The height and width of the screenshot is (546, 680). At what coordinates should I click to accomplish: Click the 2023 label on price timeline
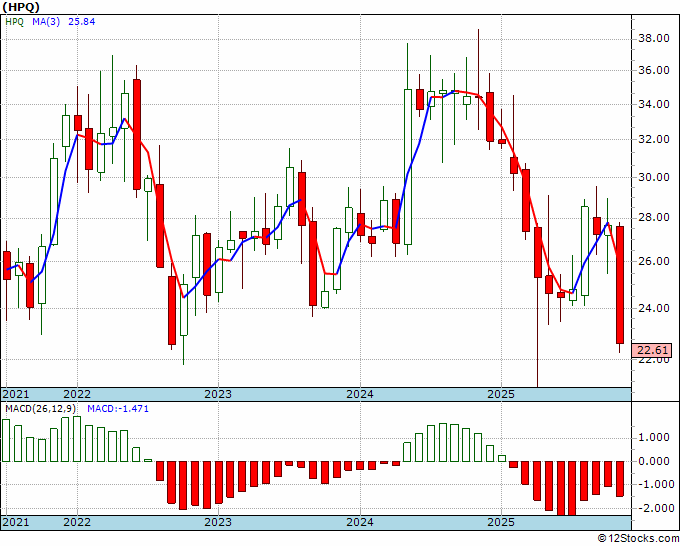click(218, 394)
